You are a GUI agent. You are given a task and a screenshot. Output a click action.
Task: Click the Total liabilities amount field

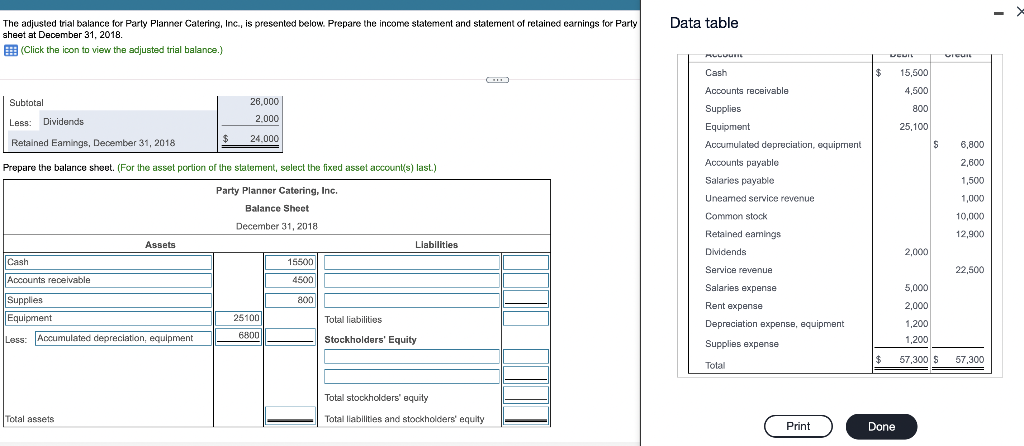pyautogui.click(x=526, y=319)
